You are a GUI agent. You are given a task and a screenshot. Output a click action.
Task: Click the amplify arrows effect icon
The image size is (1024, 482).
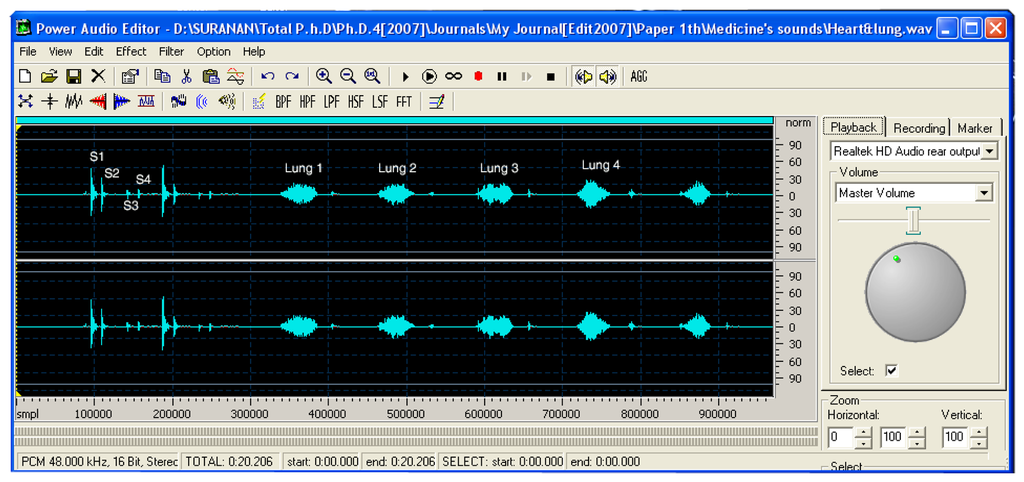point(25,101)
